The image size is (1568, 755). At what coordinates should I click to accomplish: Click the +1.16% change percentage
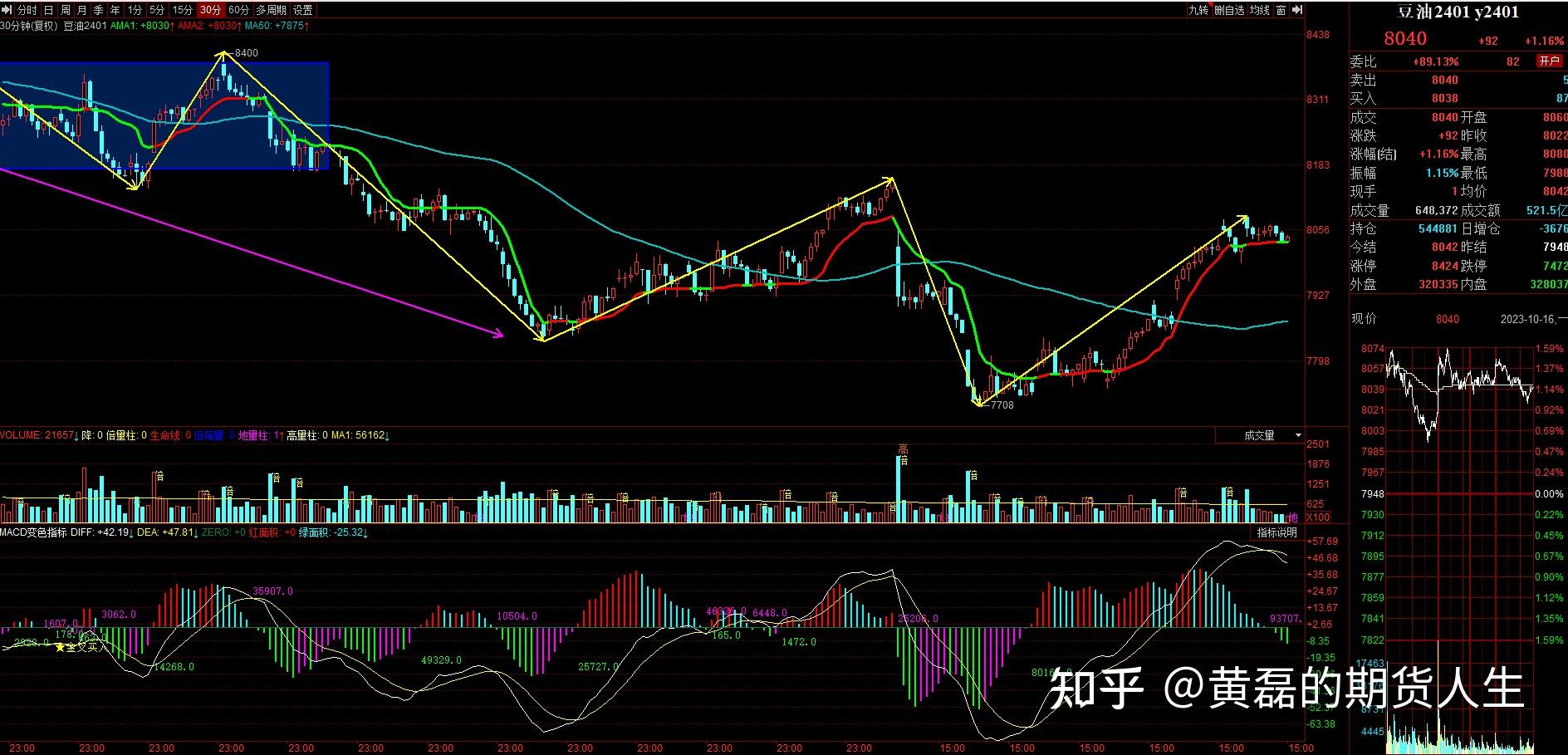point(1544,41)
